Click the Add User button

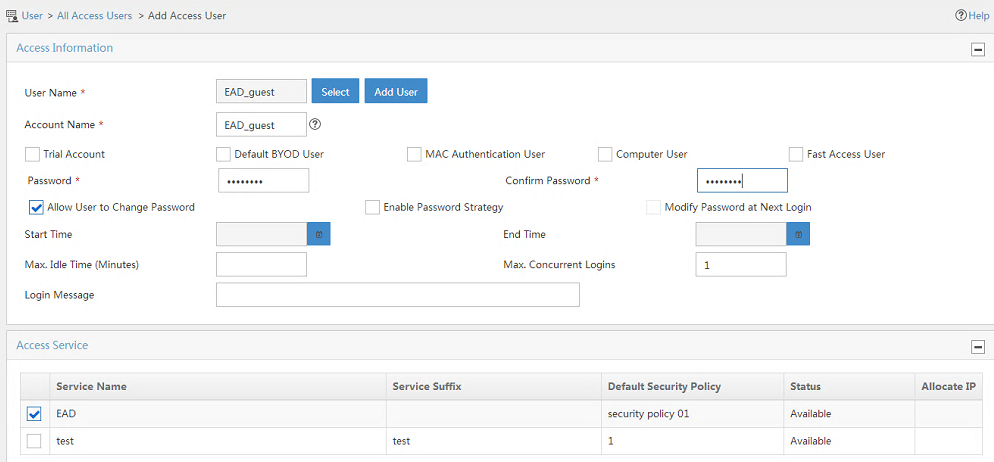pos(396,91)
